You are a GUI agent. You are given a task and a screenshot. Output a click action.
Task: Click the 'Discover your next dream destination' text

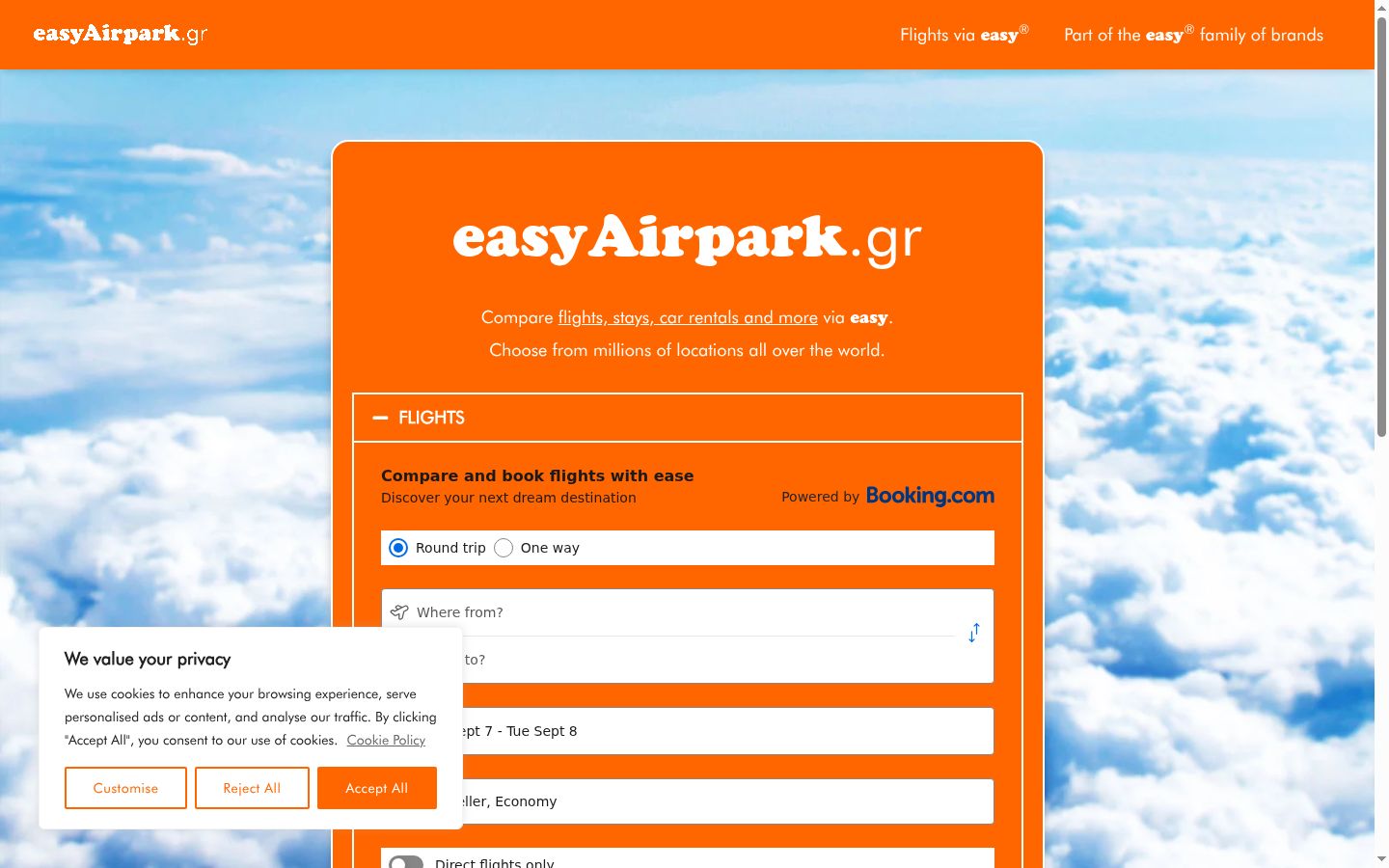pyautogui.click(x=508, y=498)
